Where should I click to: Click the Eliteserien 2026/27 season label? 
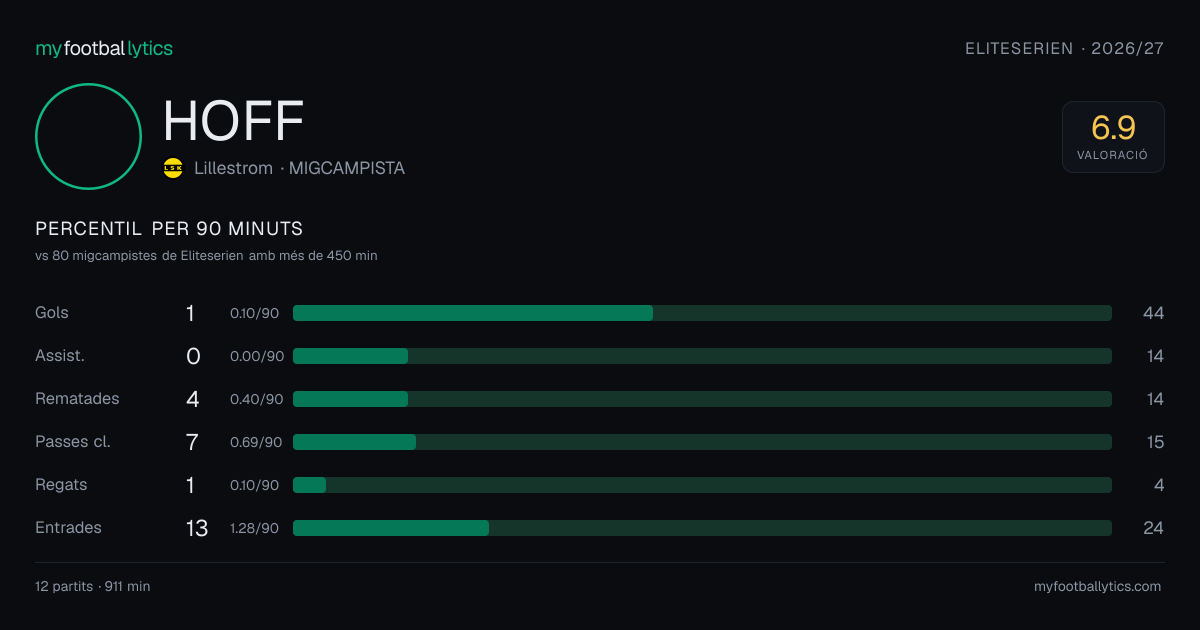1064,48
